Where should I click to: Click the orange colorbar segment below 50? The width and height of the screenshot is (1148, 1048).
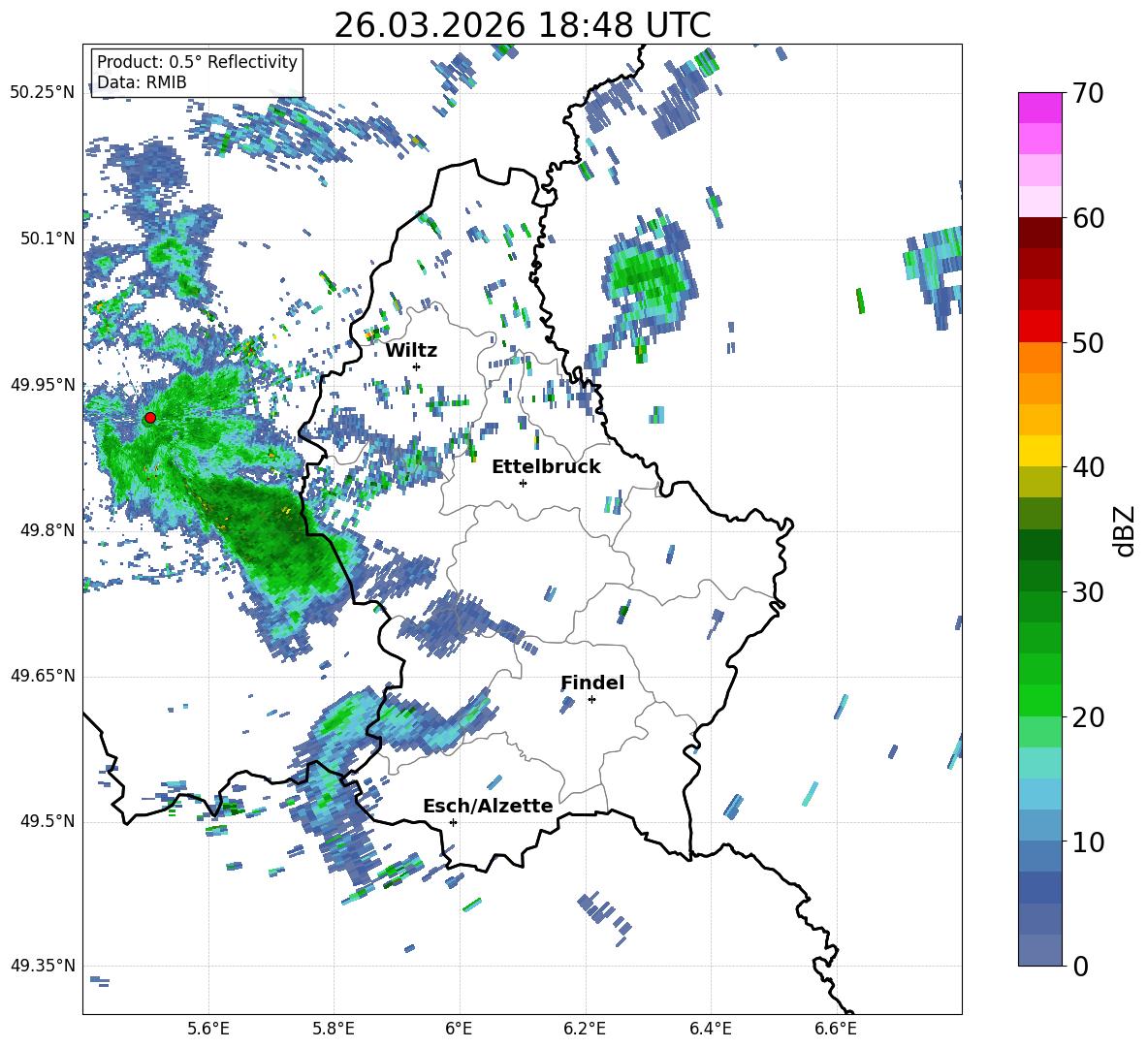[x=1039, y=358]
